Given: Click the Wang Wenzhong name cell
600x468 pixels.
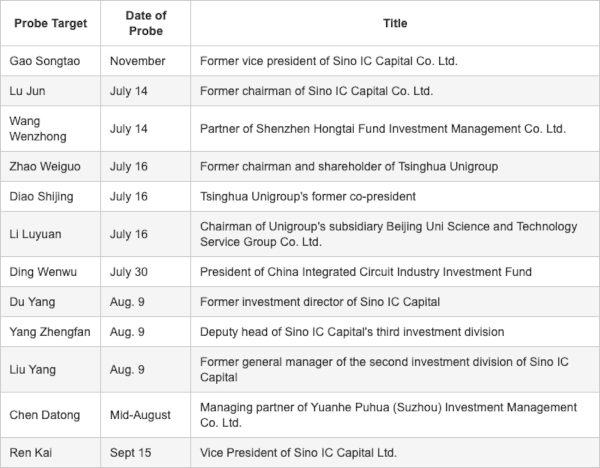Looking at the screenshot, I should click(39, 128).
